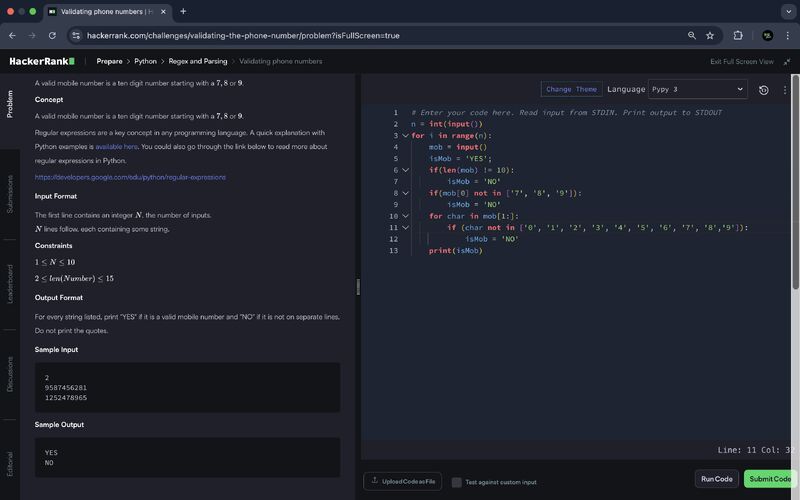Open the developers.google.com regular-expressions link
The height and width of the screenshot is (500, 800).
[x=130, y=177]
